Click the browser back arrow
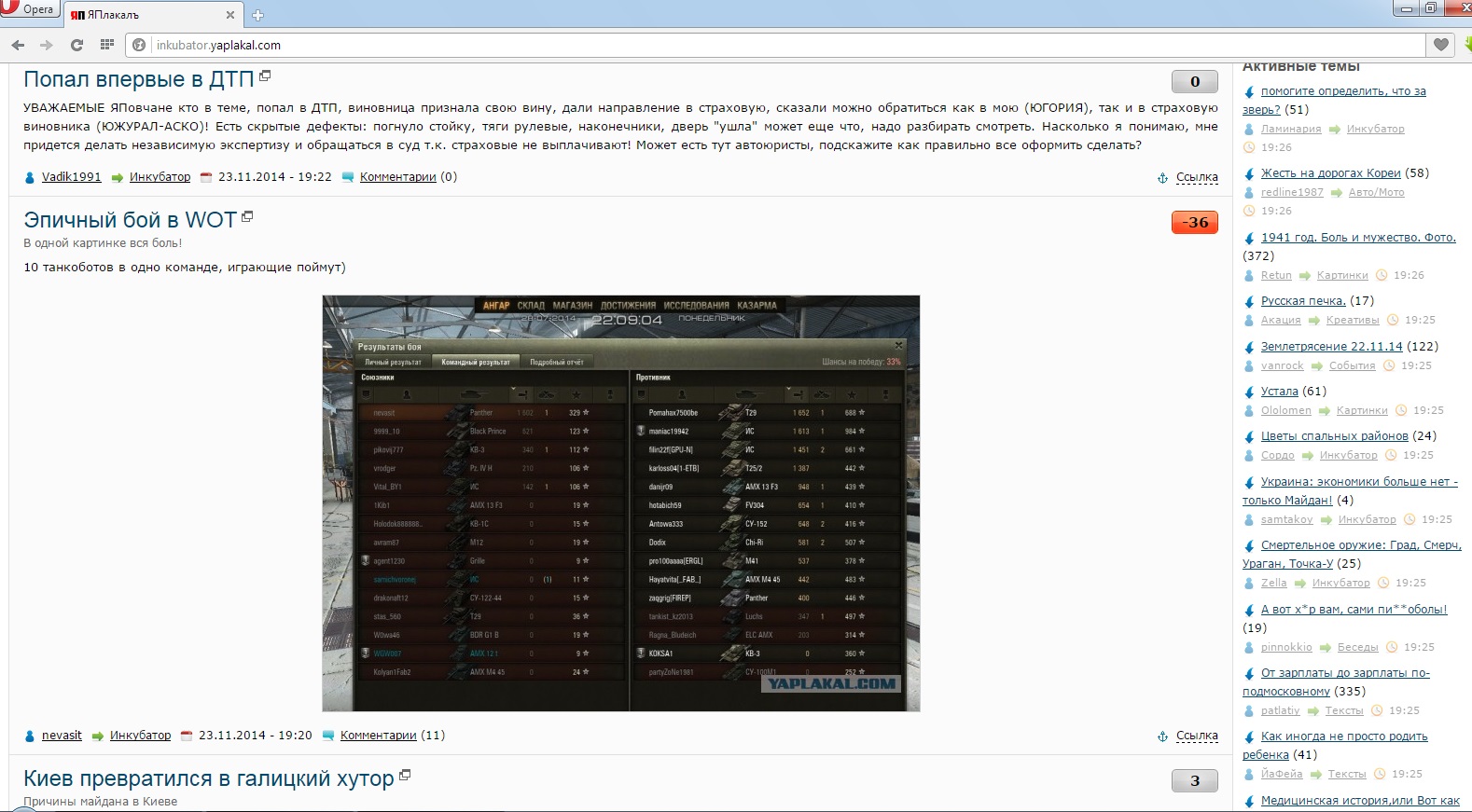Screen dimensions: 1472x812 (x=18, y=45)
